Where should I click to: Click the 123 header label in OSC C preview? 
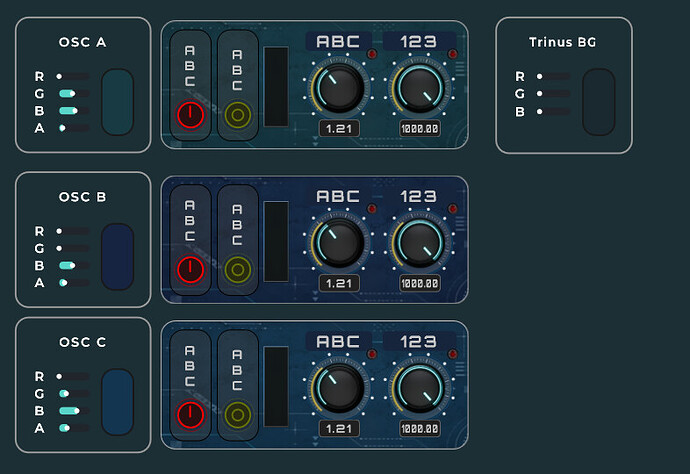pos(418,342)
